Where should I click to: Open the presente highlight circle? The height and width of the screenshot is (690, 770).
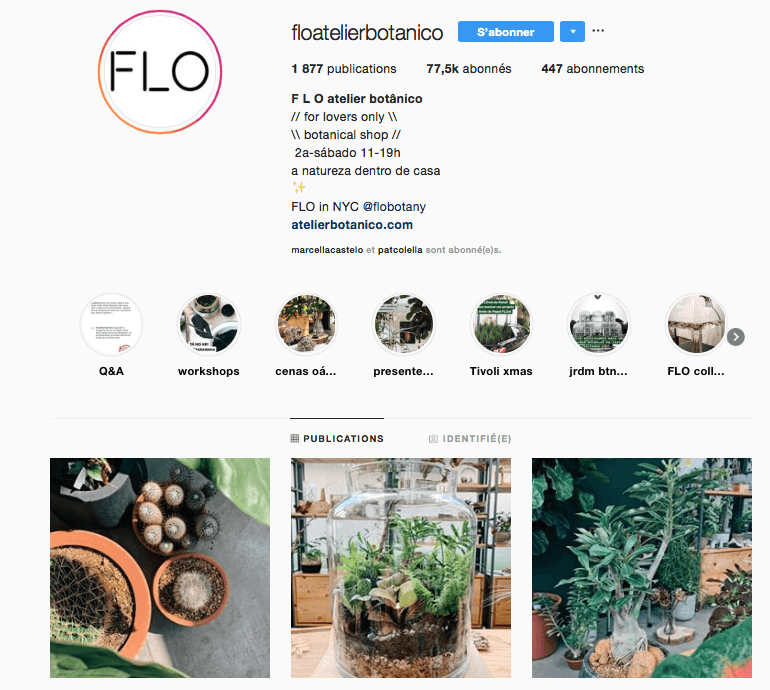[404, 324]
